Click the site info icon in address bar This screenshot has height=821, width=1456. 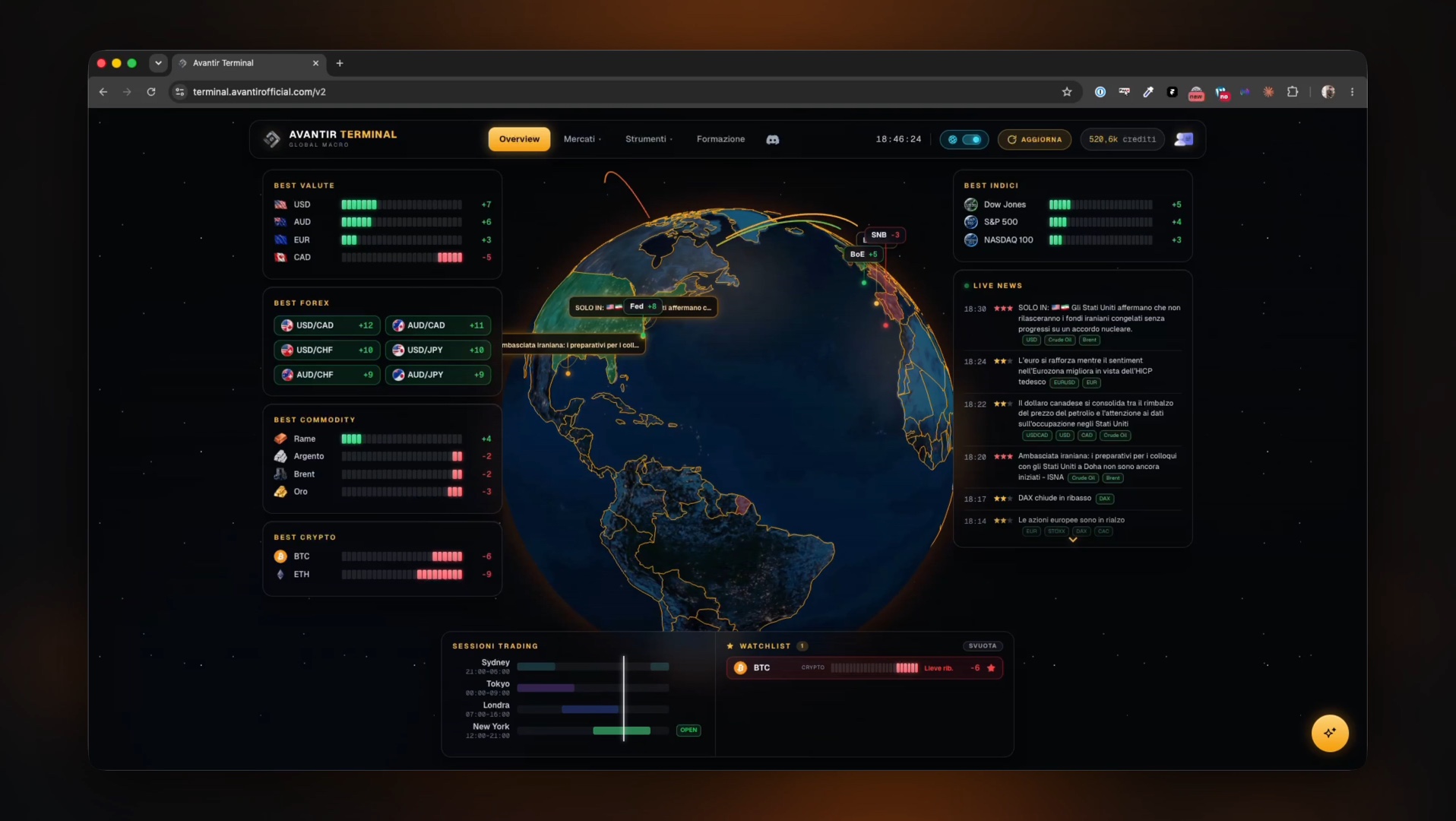pos(179,91)
